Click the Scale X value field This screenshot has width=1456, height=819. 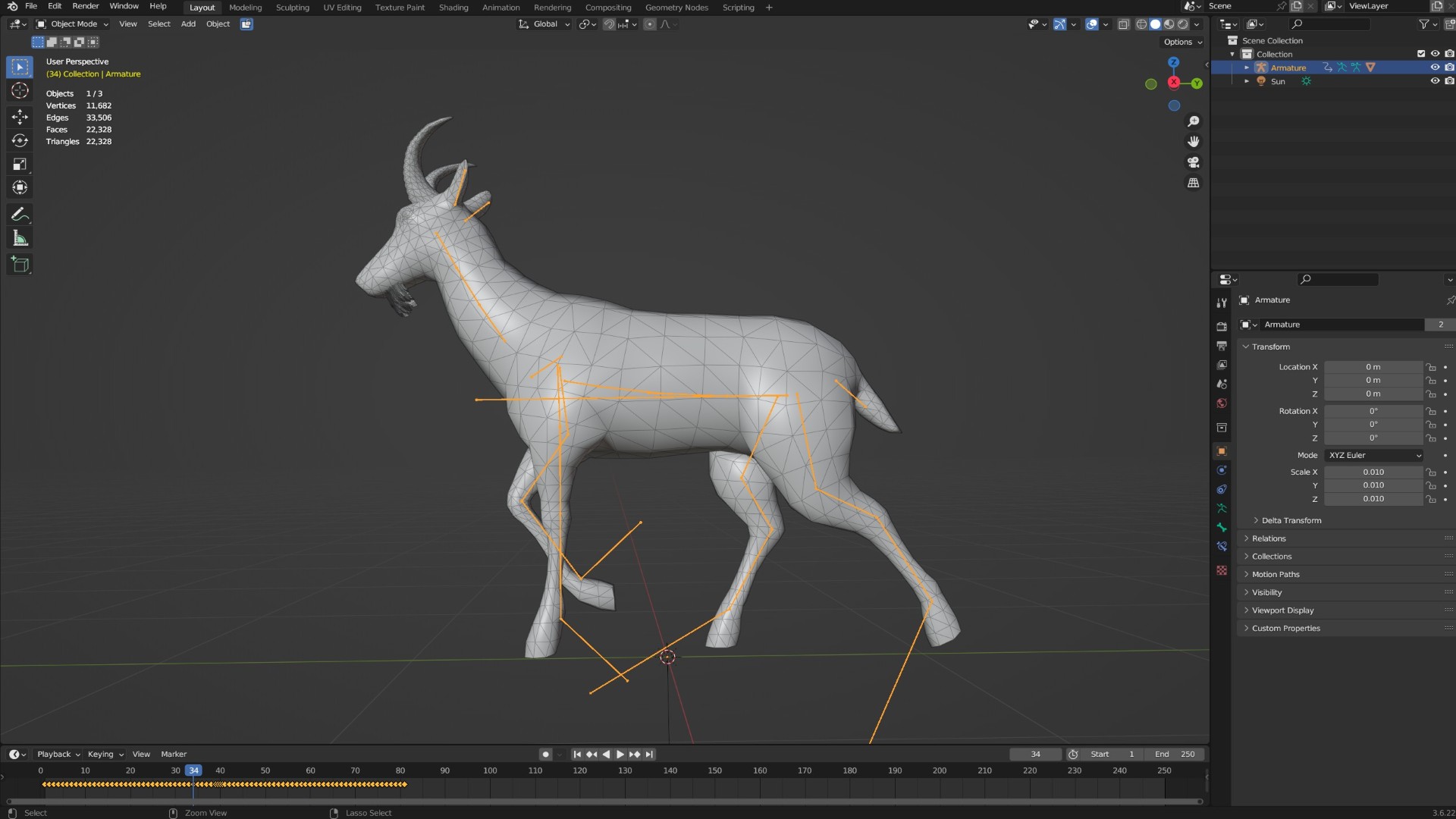1373,472
